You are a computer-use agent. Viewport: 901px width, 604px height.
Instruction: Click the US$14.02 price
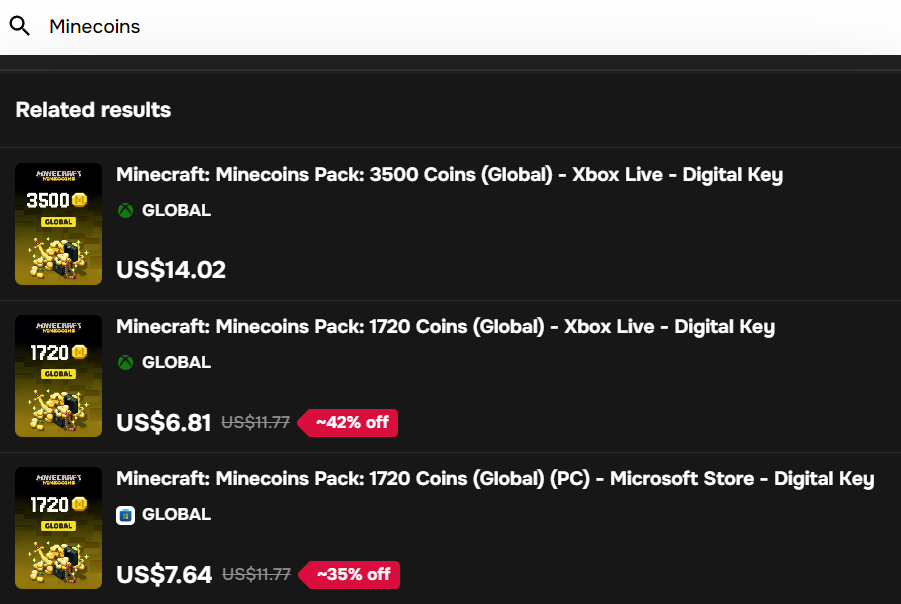(x=171, y=270)
